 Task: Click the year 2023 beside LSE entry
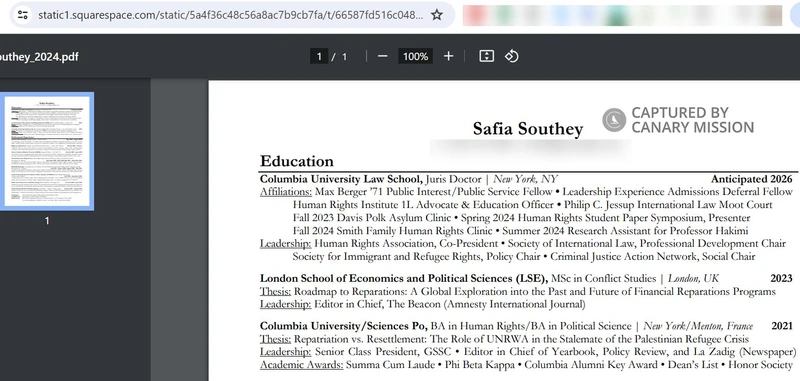[x=781, y=278]
